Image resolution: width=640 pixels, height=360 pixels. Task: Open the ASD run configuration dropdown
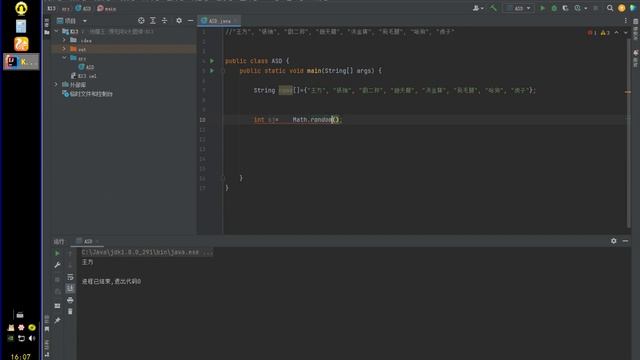point(518,8)
